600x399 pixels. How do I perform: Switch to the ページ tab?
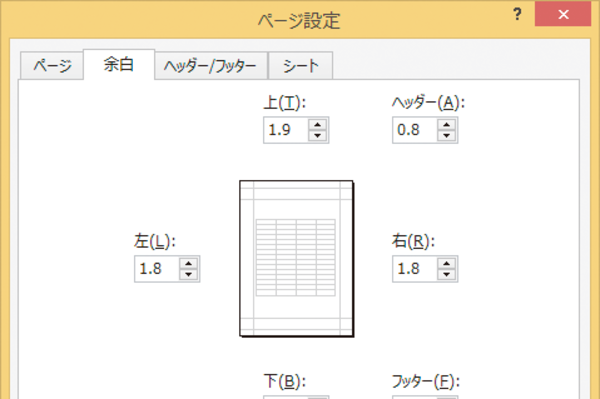tap(52, 66)
